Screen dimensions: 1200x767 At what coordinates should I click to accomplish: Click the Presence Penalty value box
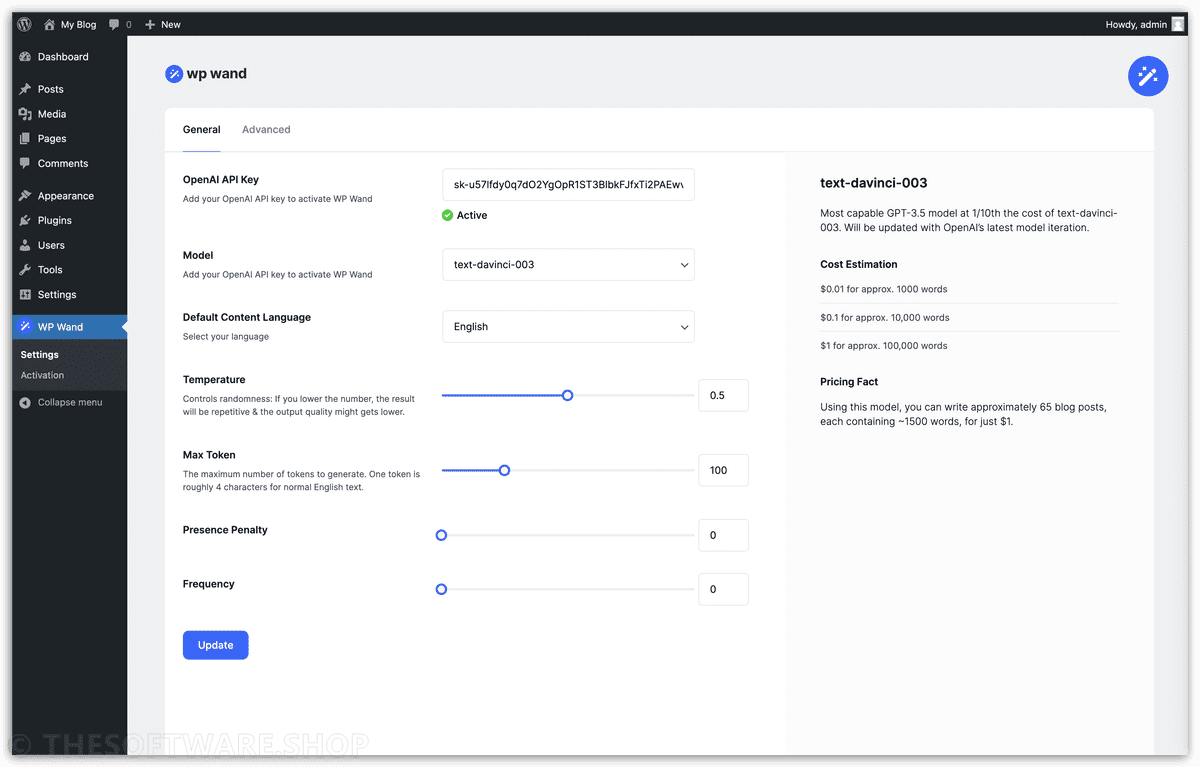coord(723,535)
